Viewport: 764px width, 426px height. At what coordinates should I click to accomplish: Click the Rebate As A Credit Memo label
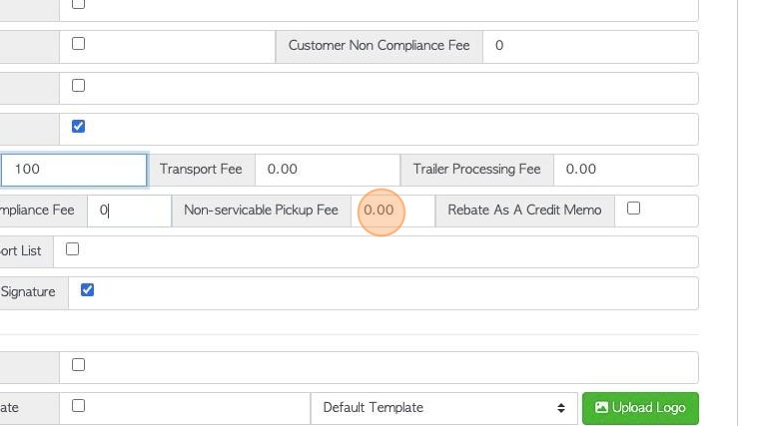524,210
